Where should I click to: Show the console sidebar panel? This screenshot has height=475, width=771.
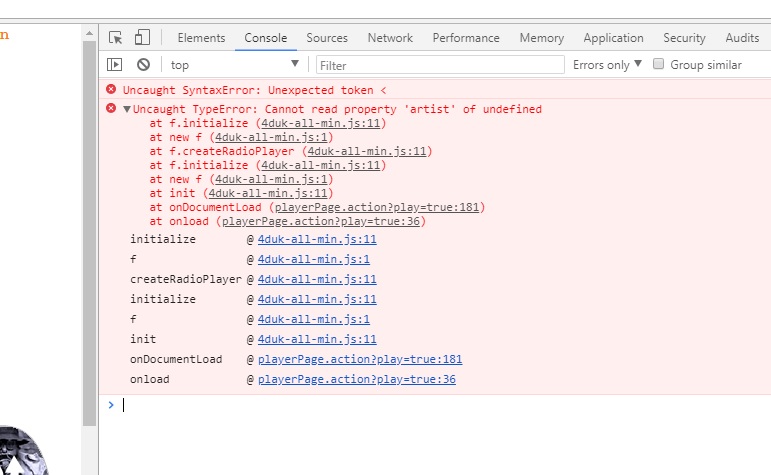pos(115,65)
